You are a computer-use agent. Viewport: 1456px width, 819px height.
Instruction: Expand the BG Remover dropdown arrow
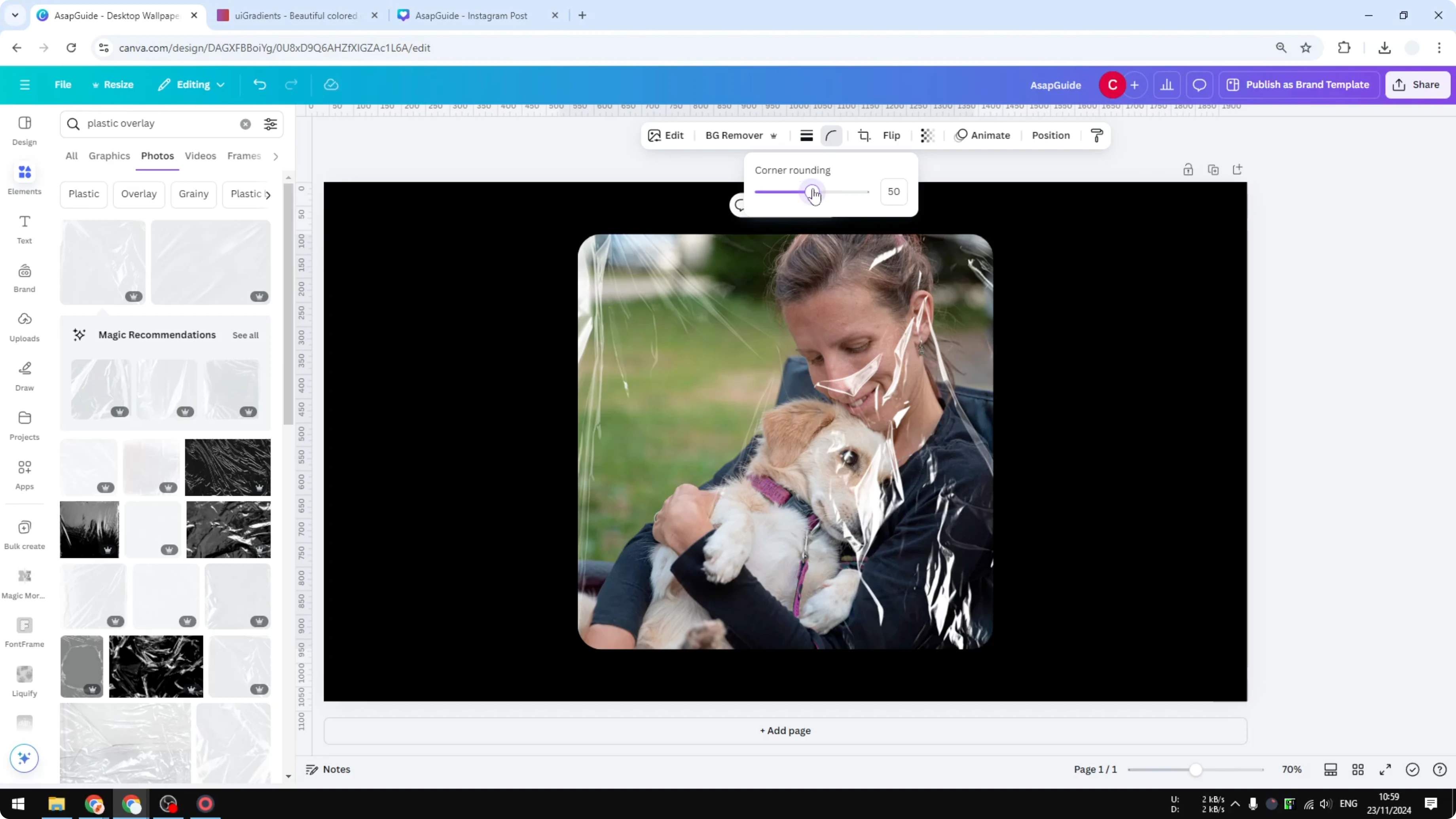coord(774,136)
